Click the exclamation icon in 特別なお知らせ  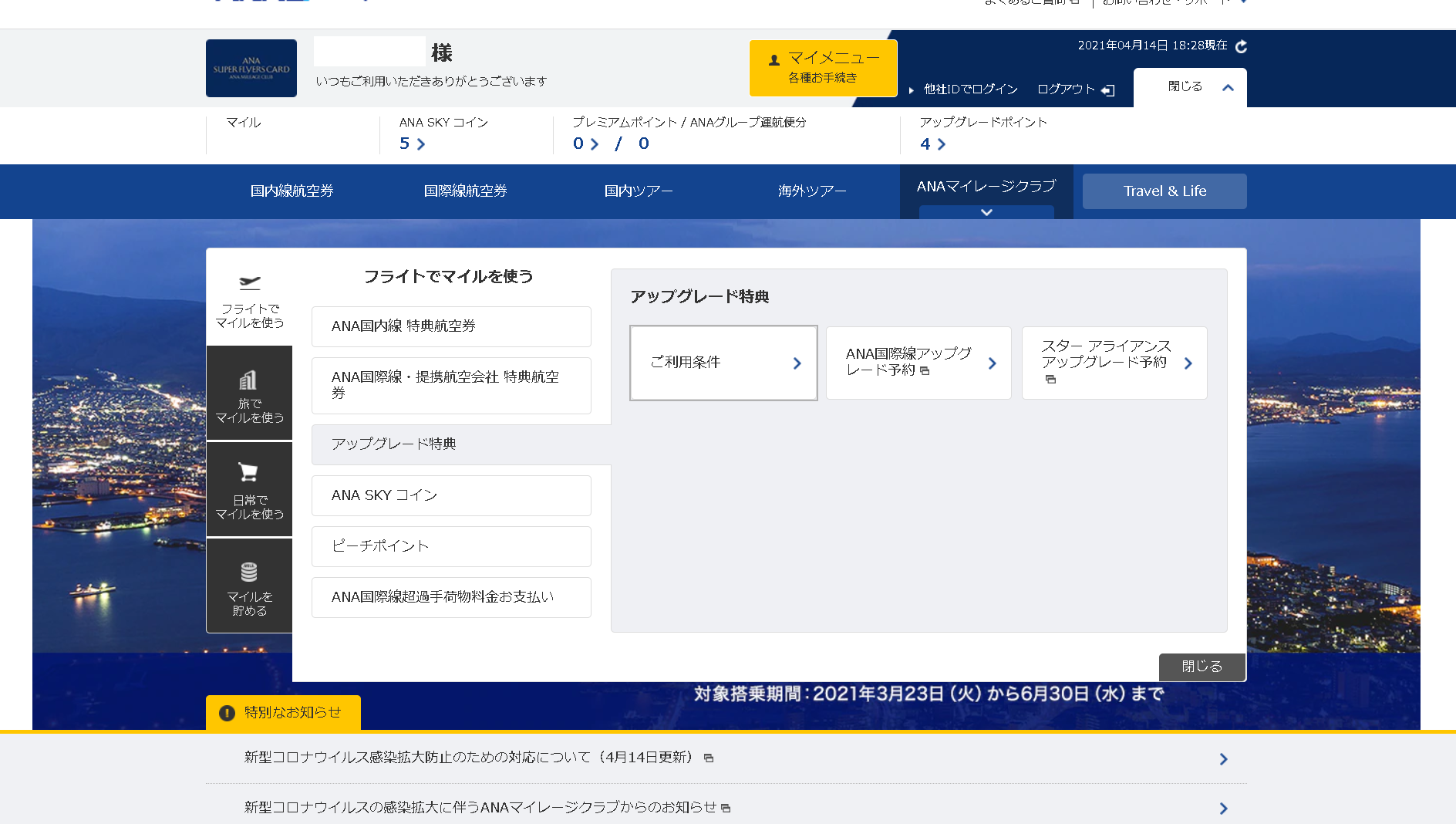click(227, 713)
